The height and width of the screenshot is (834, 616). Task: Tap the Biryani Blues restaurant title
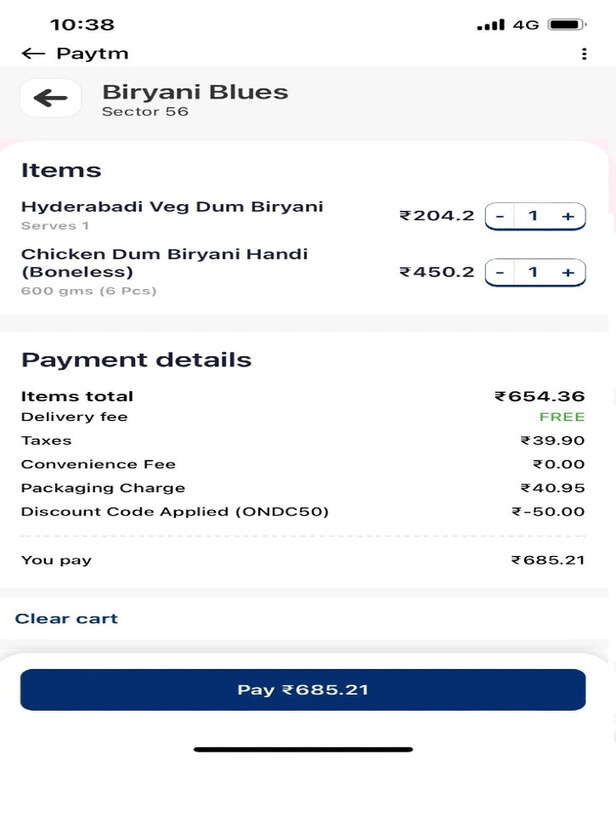[195, 92]
